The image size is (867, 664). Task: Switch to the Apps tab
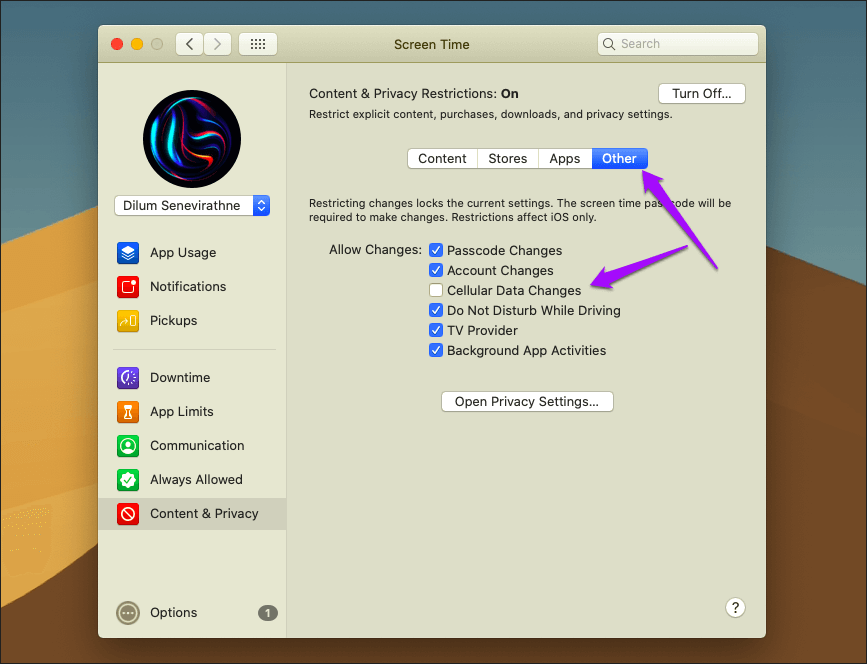click(565, 159)
